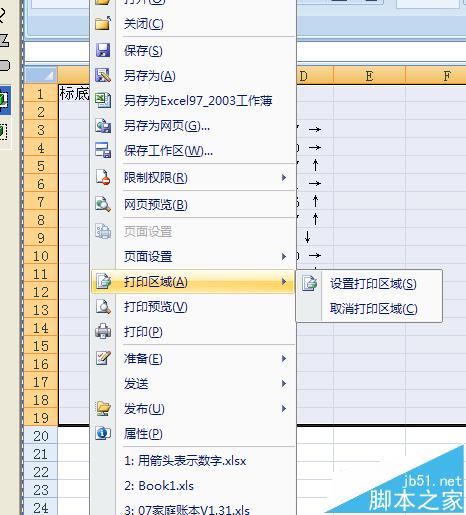Click the 发送 menu label
This screenshot has height=515, width=466.
tap(136, 384)
